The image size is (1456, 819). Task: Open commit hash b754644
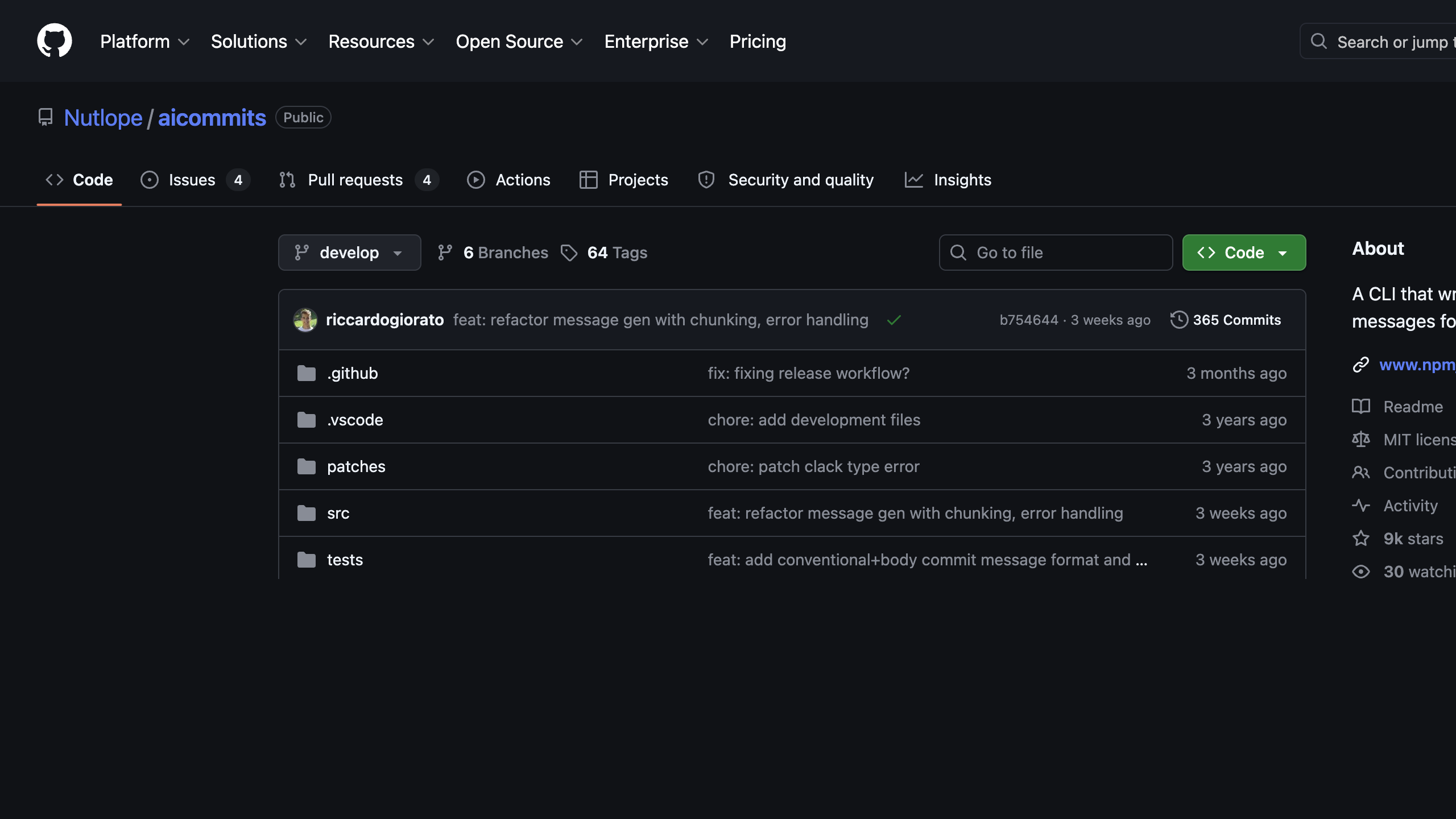point(1029,320)
